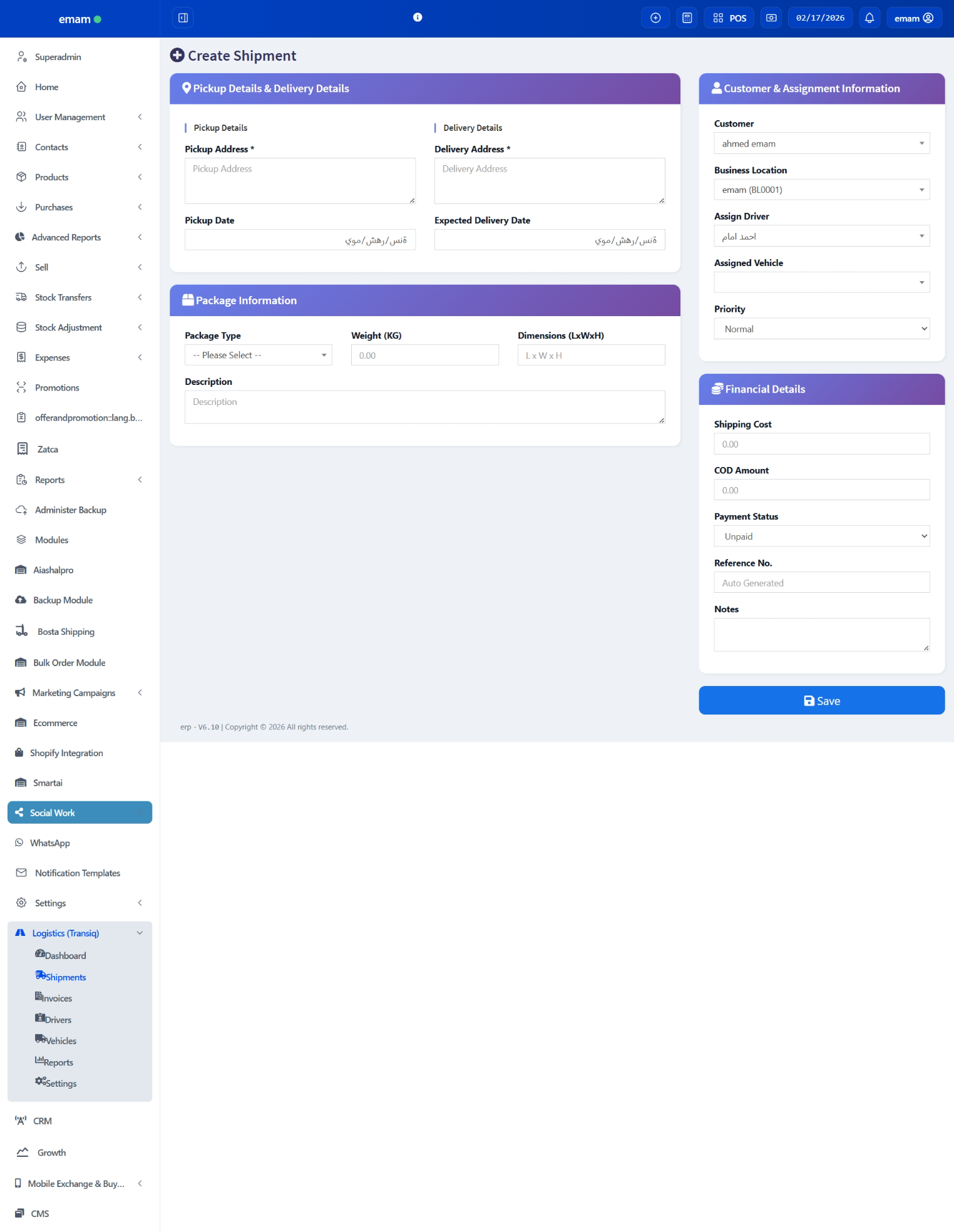Expand the Package Type select box
Image resolution: width=954 pixels, height=1232 pixels.
click(x=258, y=356)
